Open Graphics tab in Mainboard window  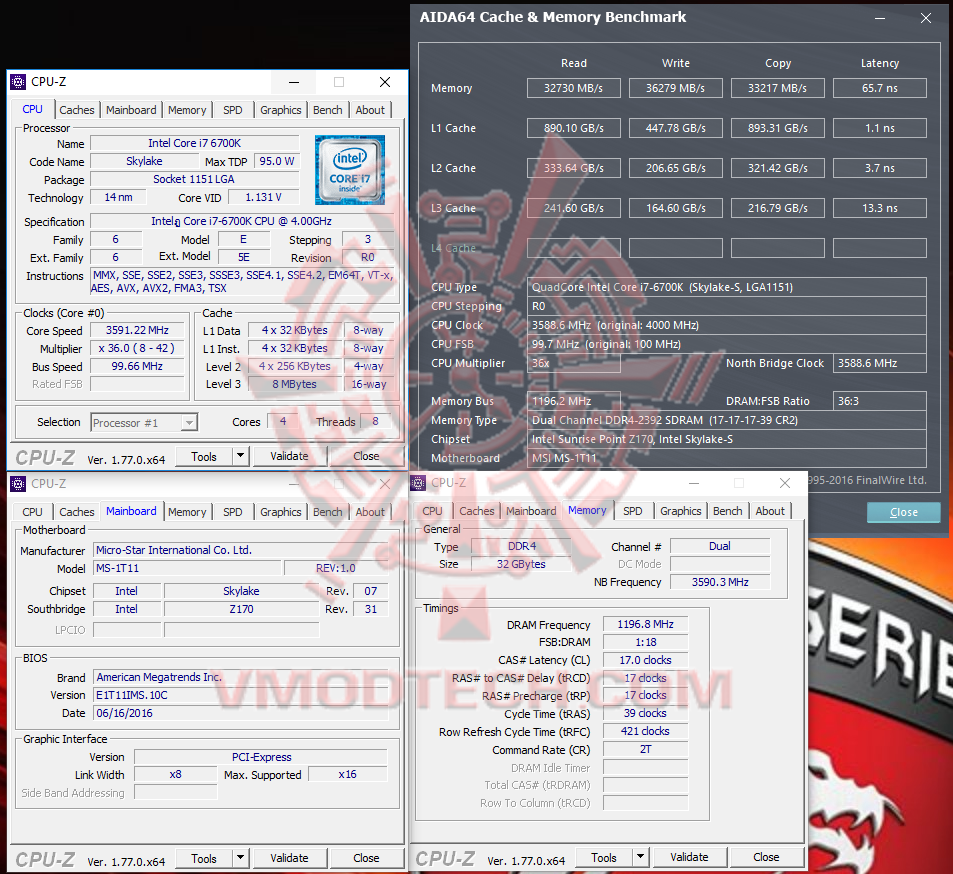pyautogui.click(x=281, y=512)
